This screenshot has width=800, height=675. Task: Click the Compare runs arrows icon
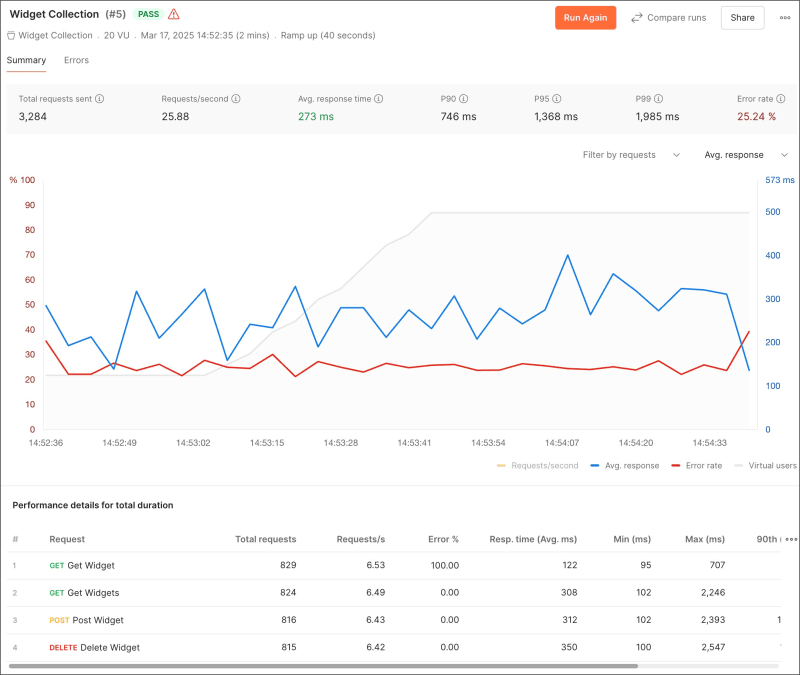click(638, 18)
